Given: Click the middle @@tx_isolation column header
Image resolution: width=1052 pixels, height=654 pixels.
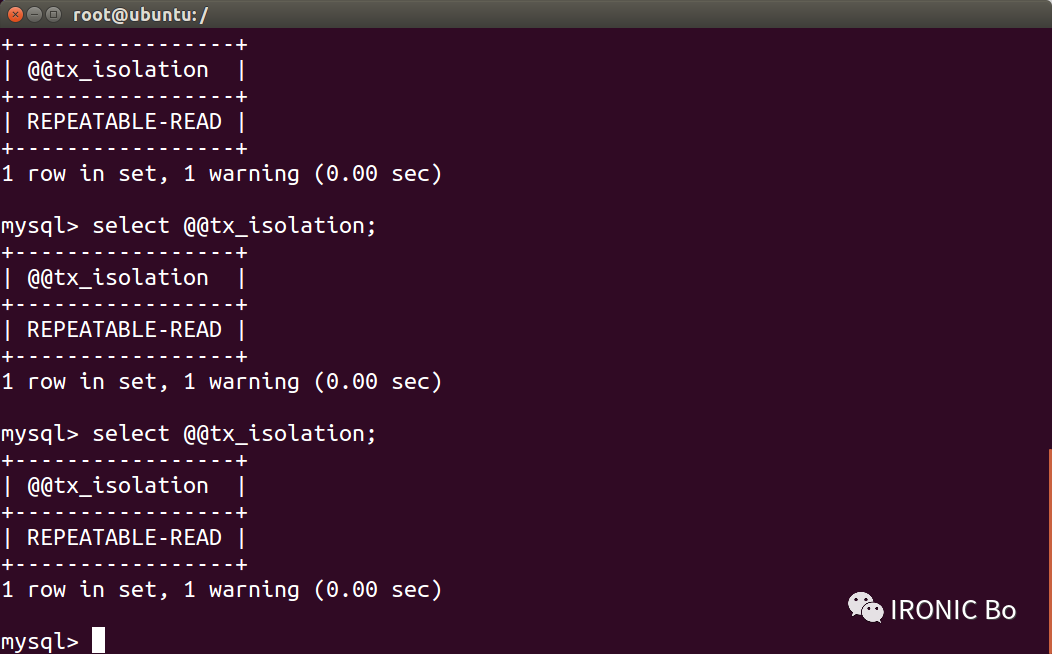Looking at the screenshot, I should pos(117,278).
